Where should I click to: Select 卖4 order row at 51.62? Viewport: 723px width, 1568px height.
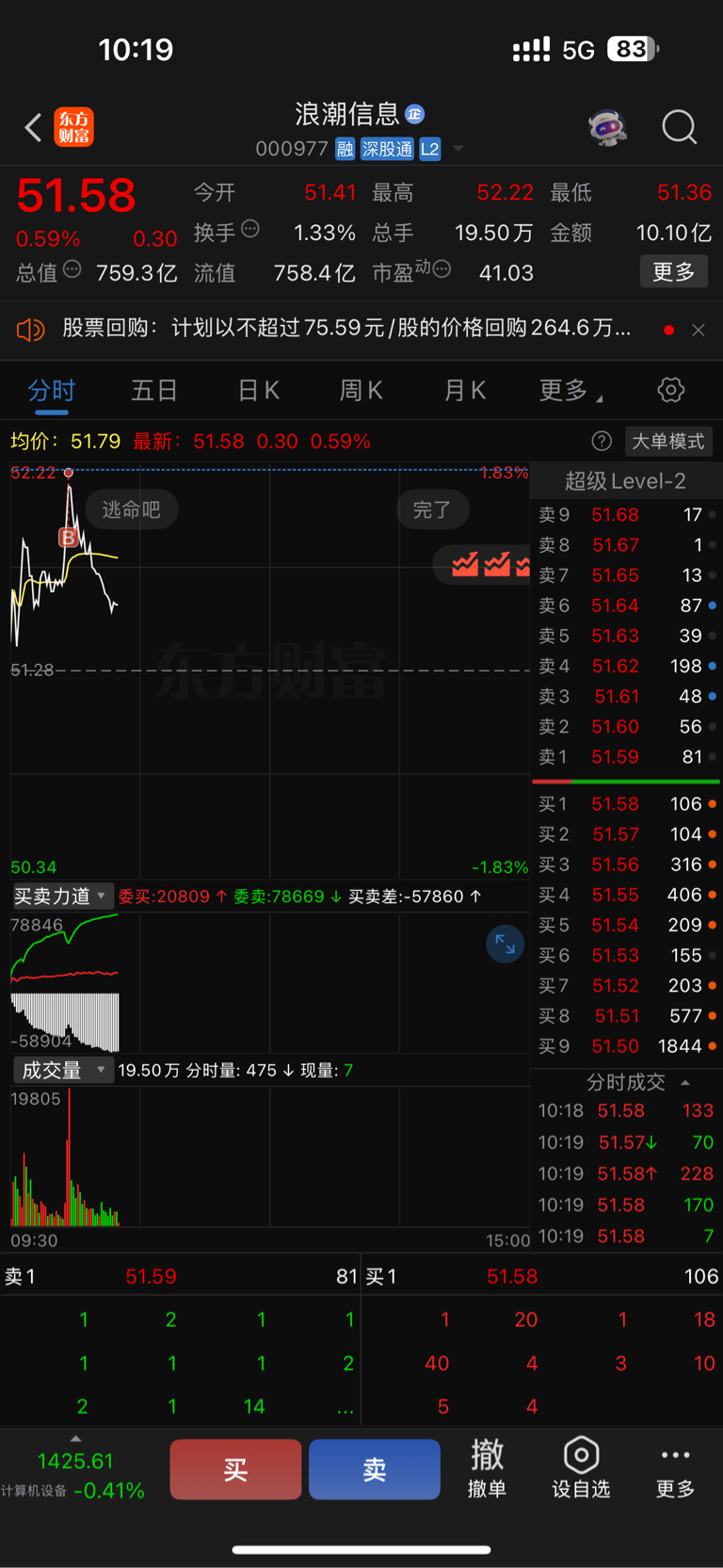627,666
